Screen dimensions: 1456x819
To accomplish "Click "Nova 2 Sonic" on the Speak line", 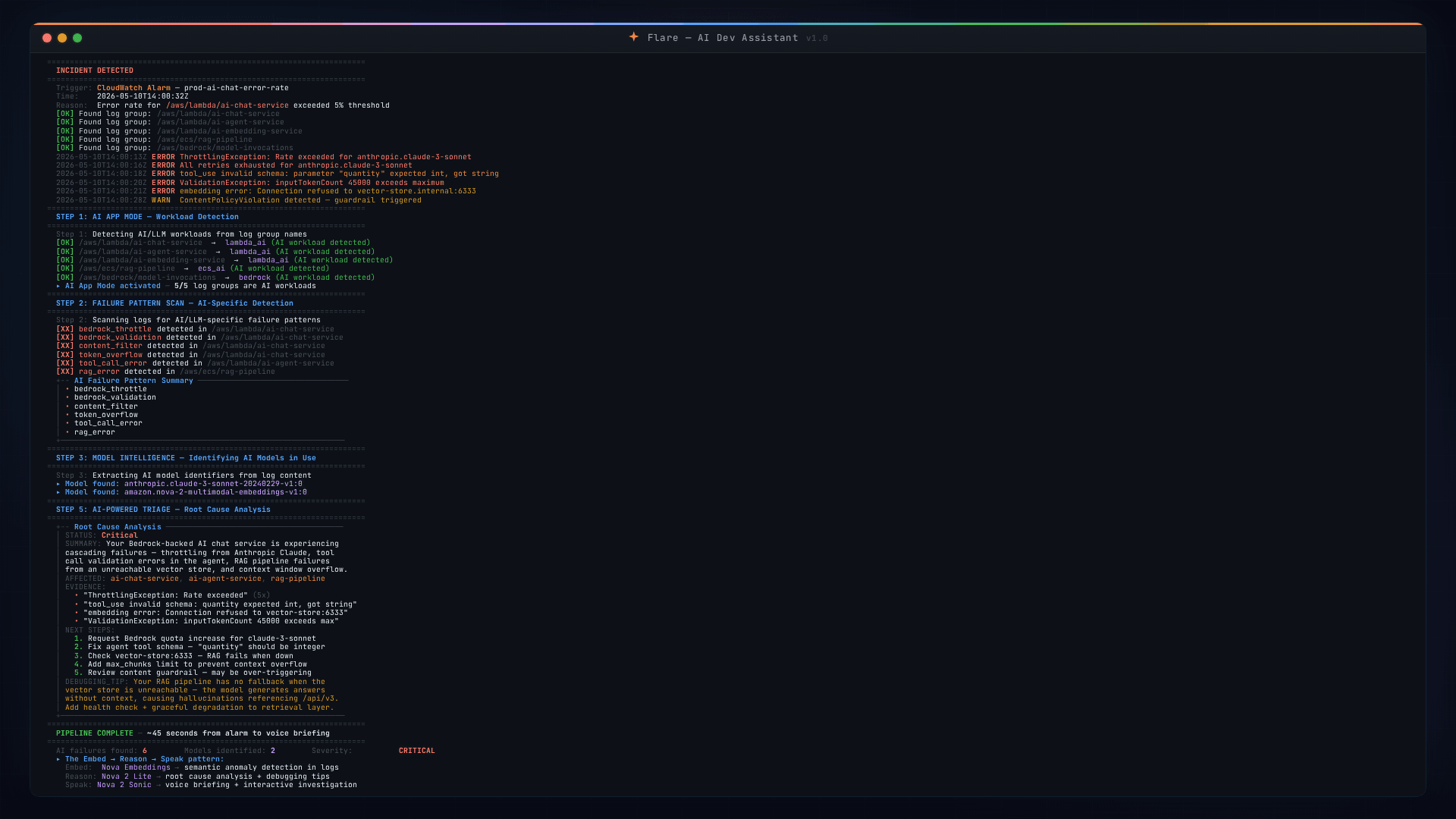I will tap(124, 785).
